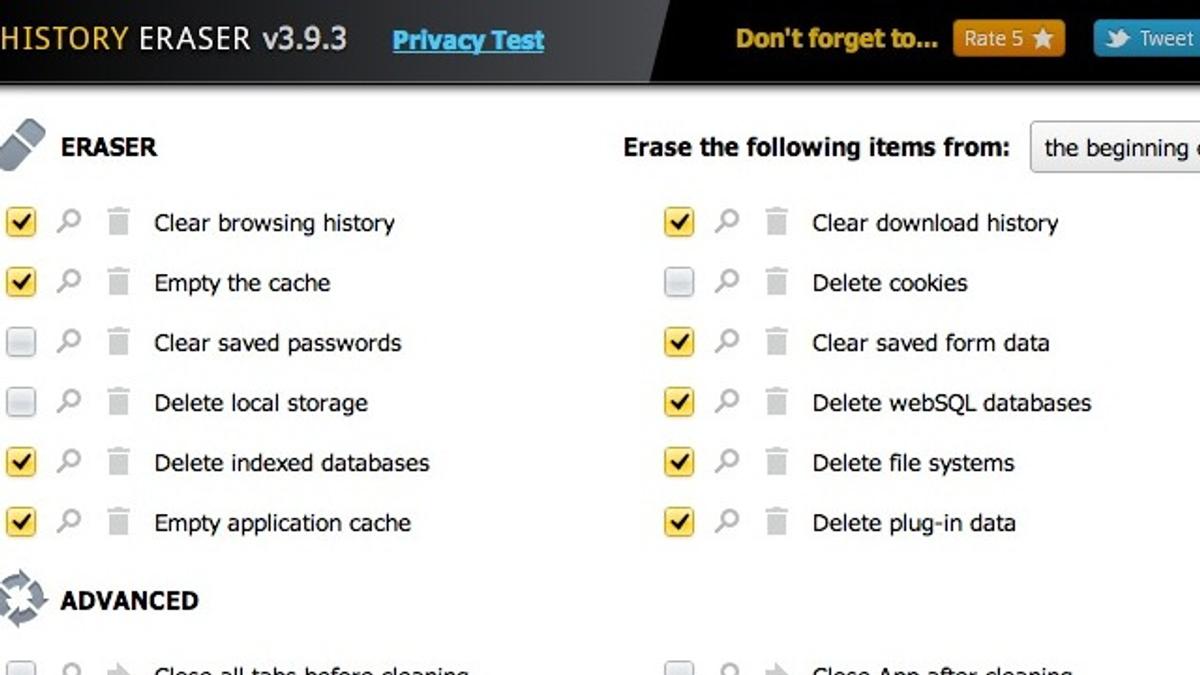The height and width of the screenshot is (675, 1200).
Task: Uncheck the Clear browsing history checkbox
Action: 21,222
